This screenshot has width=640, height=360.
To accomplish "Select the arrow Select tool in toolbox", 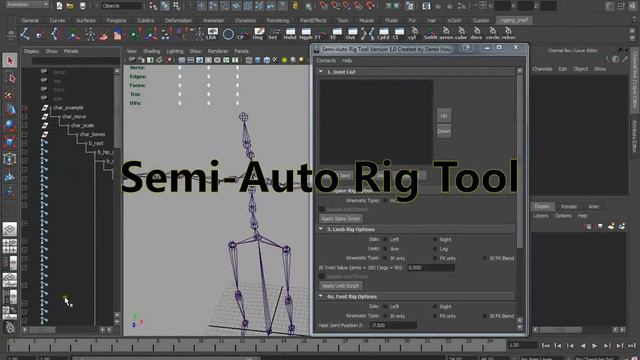I will (10, 61).
